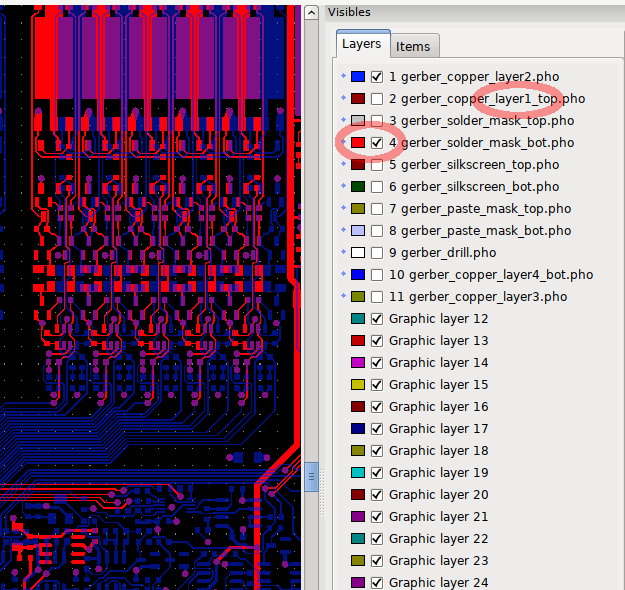Enable gerber_silkscreen_top.pho checkbox
625x590 pixels.
tap(377, 165)
